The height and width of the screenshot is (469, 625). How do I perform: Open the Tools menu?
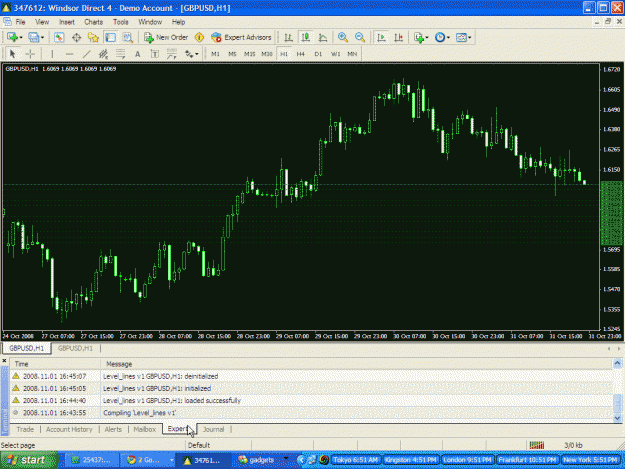120,22
